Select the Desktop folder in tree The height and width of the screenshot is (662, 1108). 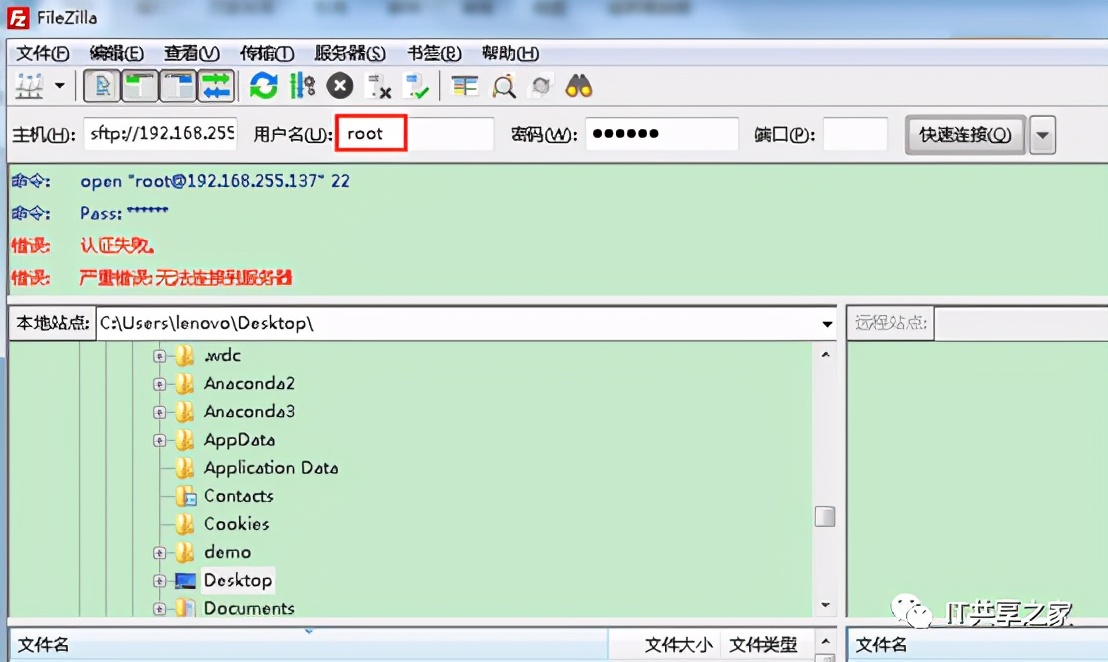[x=237, y=580]
